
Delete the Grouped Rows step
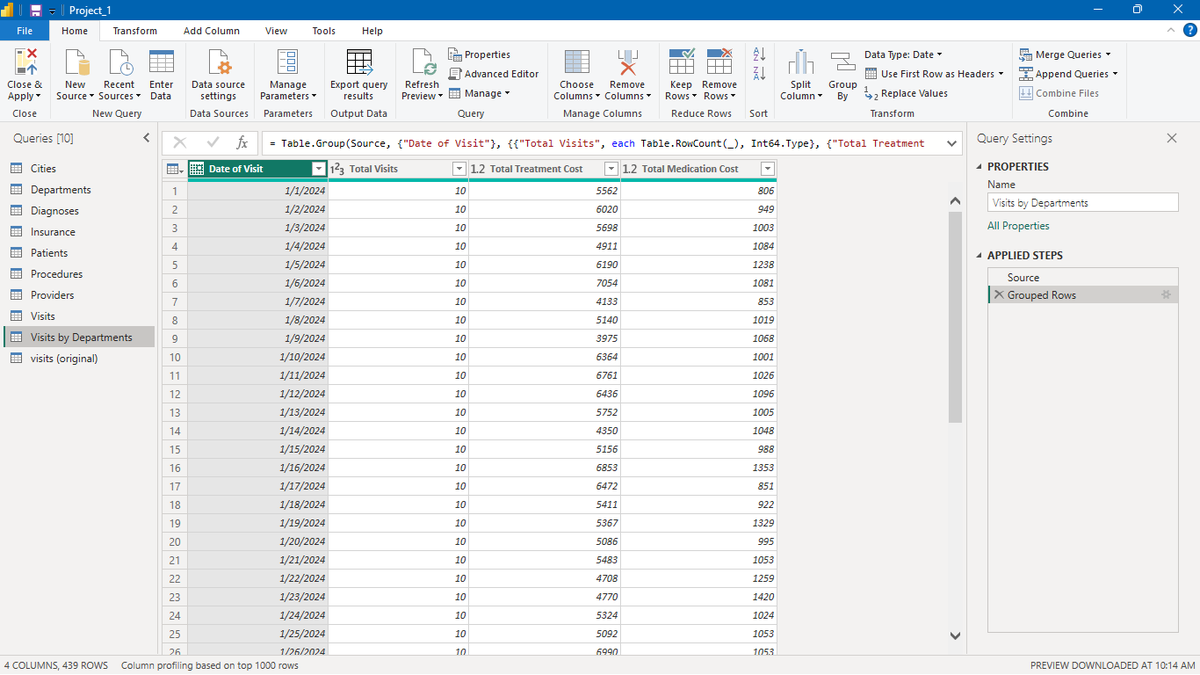point(998,295)
